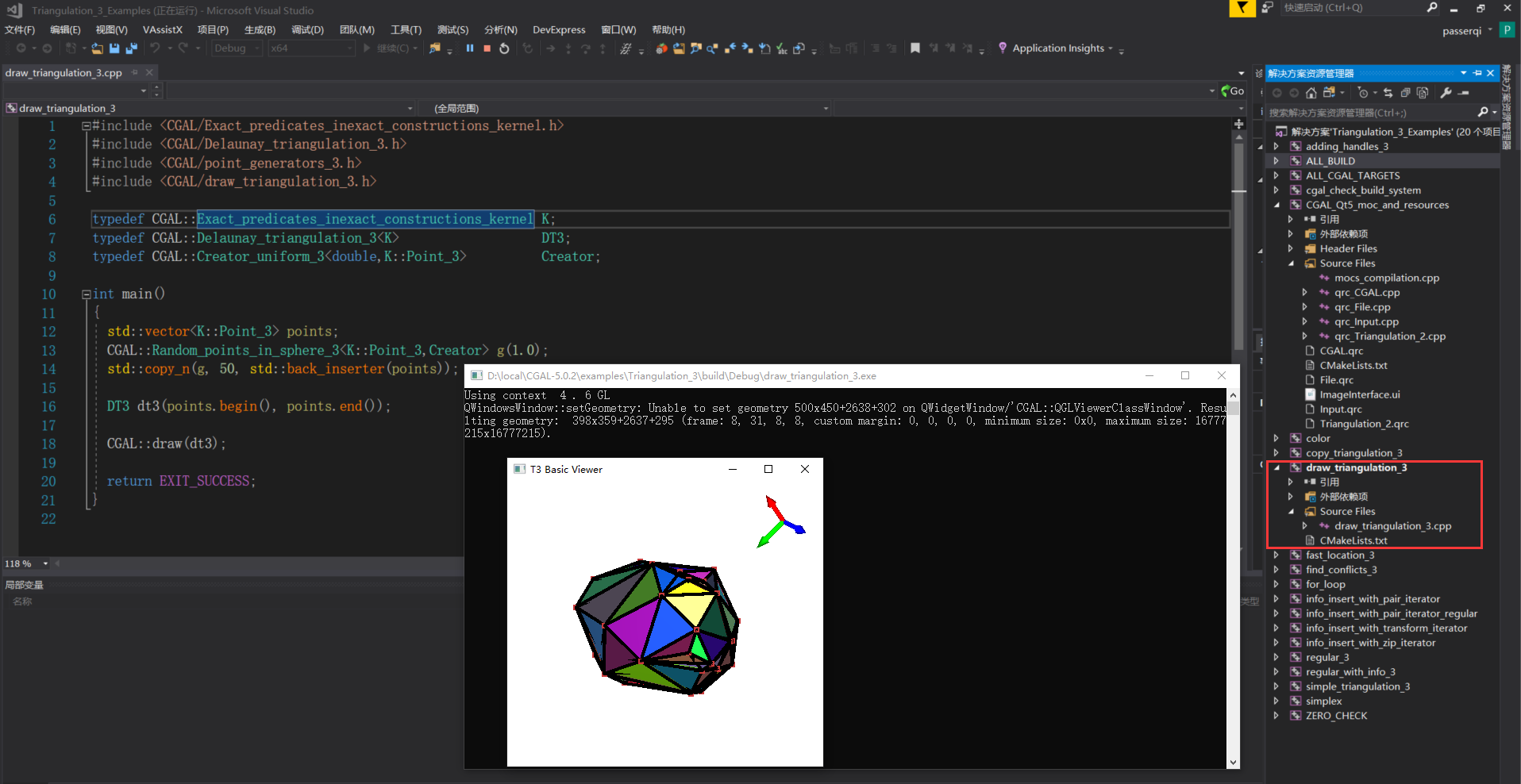The height and width of the screenshot is (784, 1521).
Task: Select Triangulation_2.qrc file
Action: pyautogui.click(x=1364, y=424)
